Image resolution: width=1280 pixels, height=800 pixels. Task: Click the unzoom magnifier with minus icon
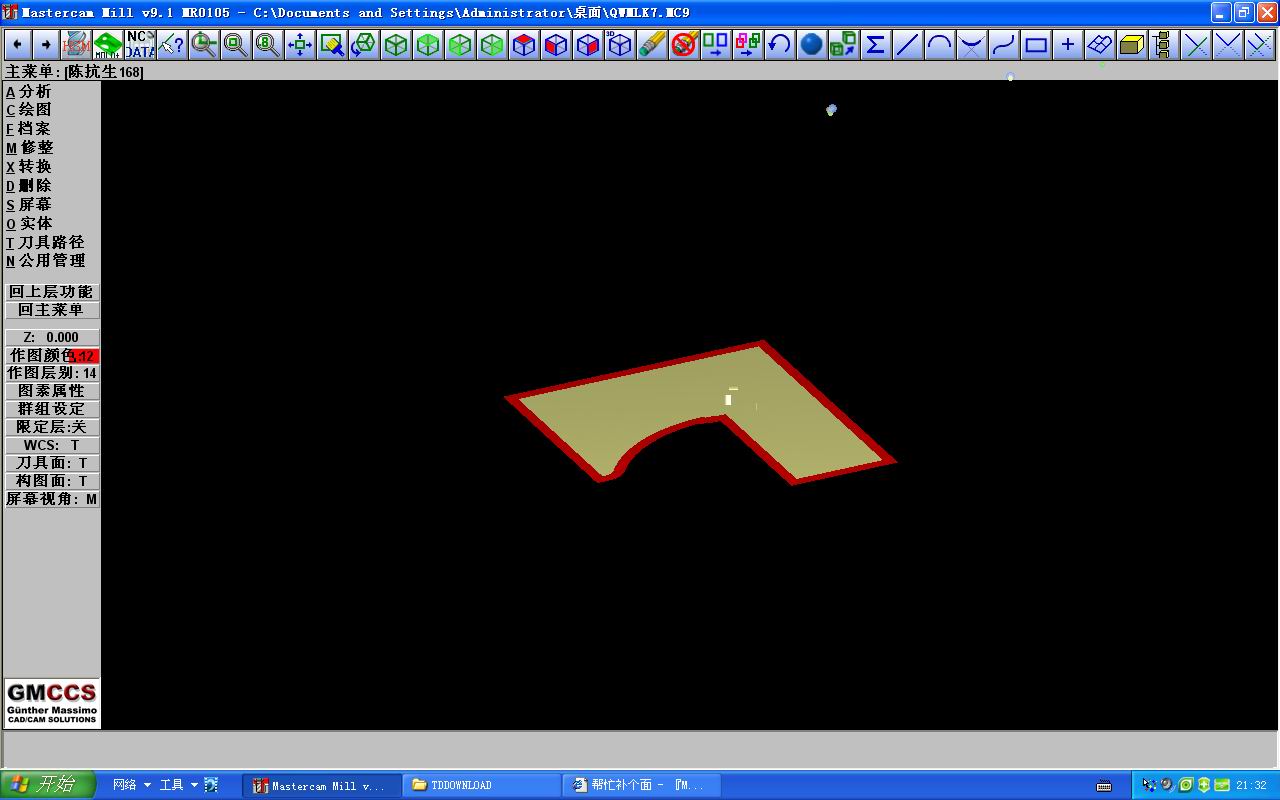point(204,45)
